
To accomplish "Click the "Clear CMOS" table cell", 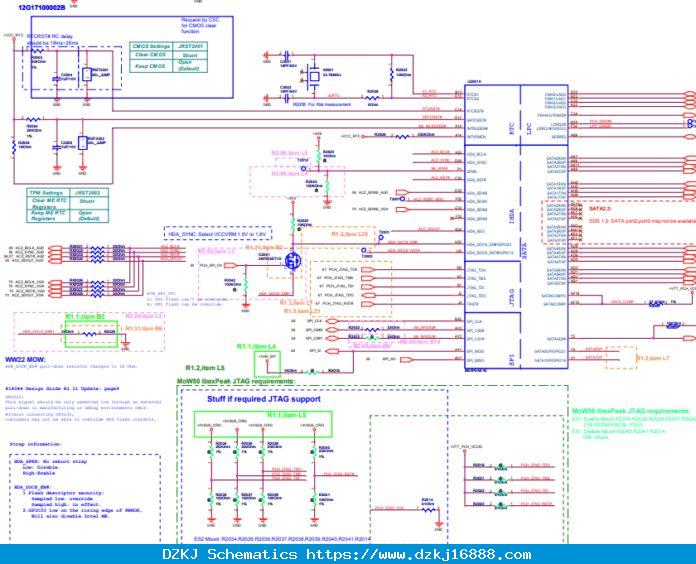I will coord(151,55).
